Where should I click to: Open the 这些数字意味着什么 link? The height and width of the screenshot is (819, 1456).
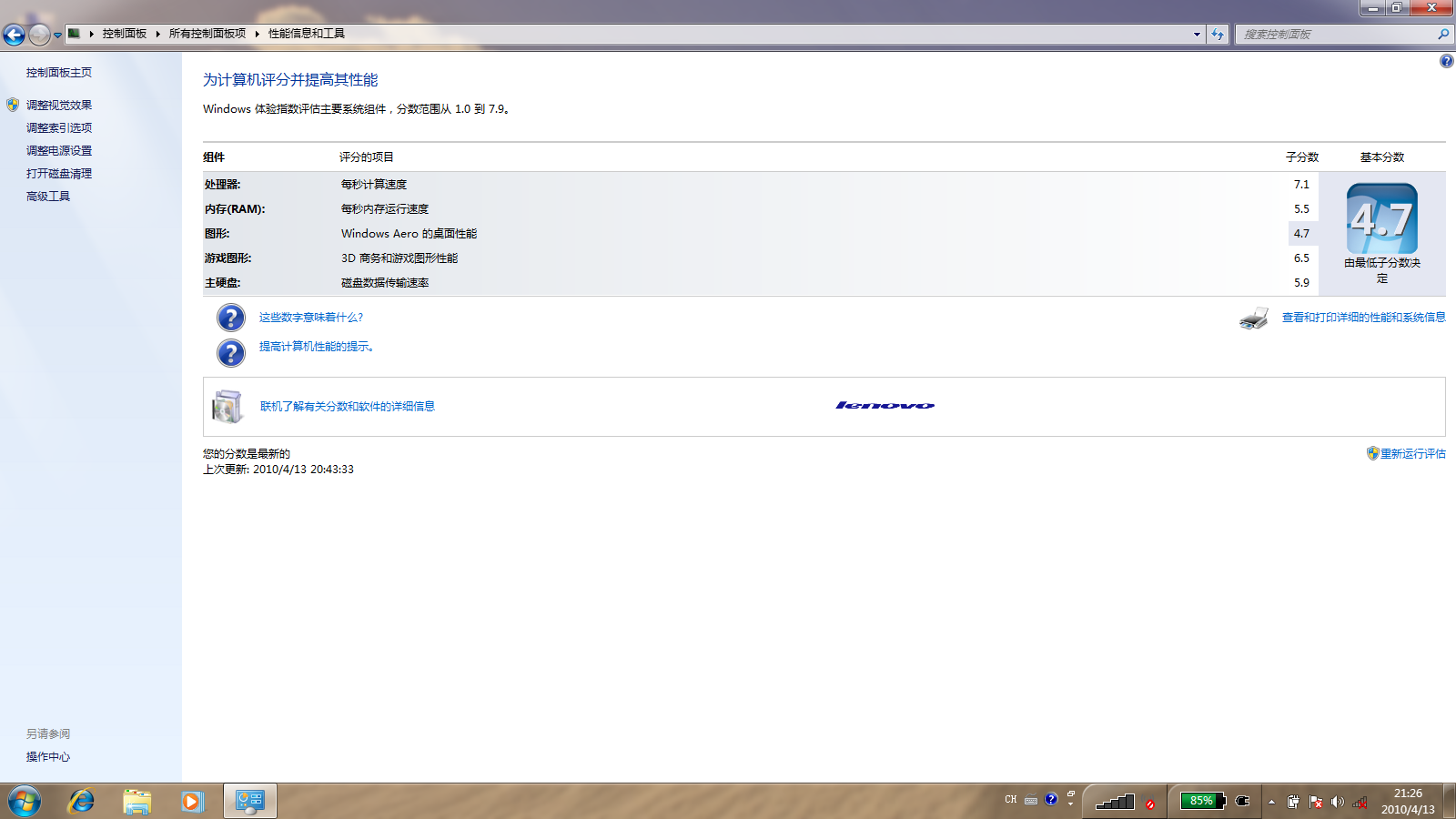coord(310,318)
